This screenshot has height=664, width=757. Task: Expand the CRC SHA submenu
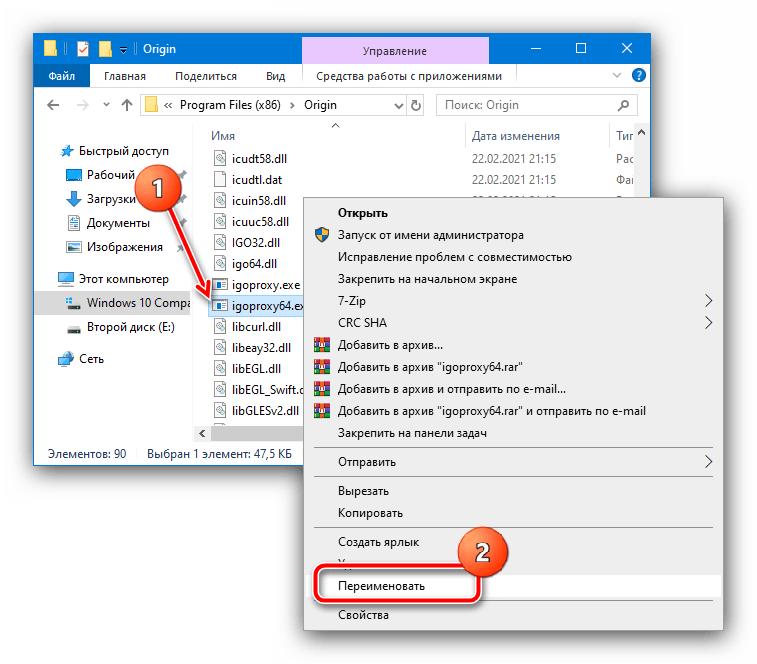[513, 323]
